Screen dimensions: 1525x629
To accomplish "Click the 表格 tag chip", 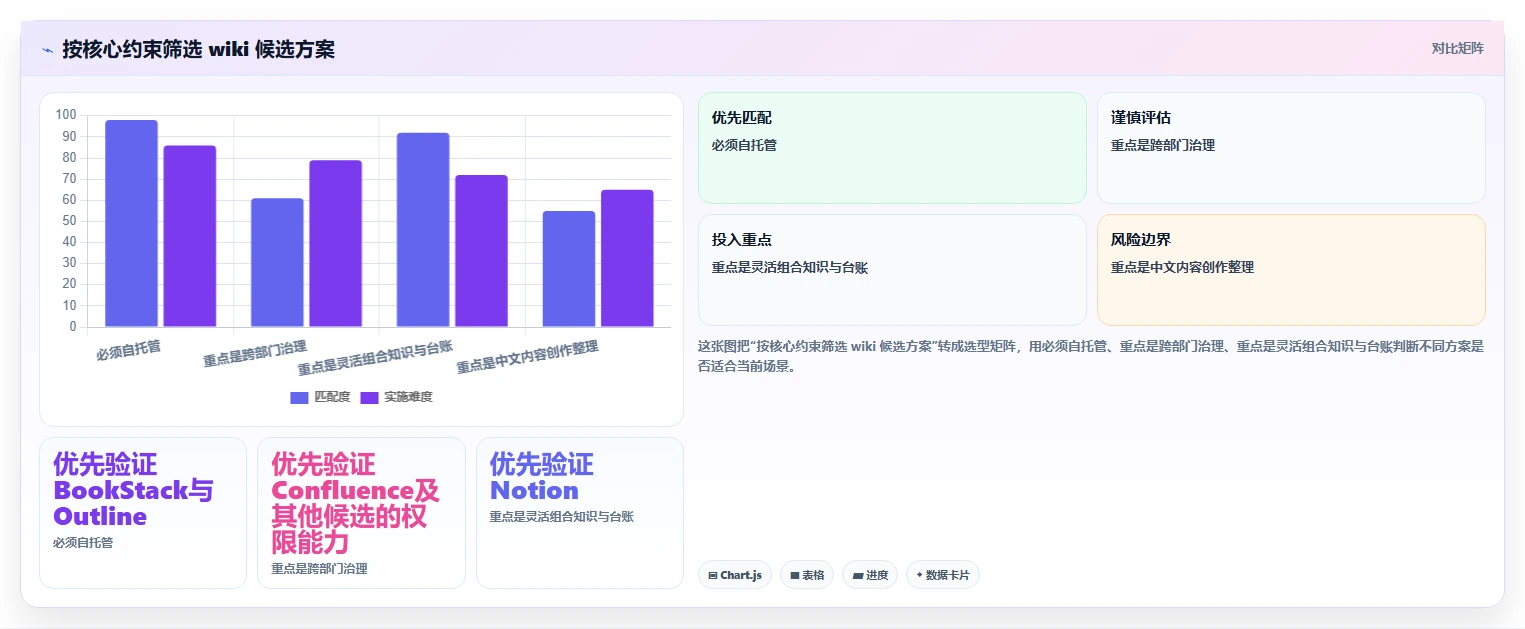I will tap(807, 575).
